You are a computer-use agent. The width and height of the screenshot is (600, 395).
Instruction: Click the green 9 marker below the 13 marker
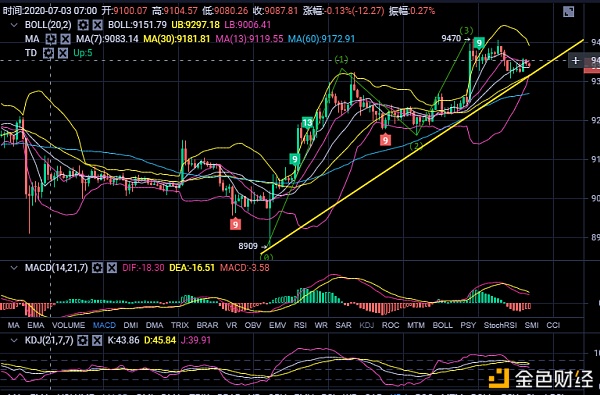[295, 159]
